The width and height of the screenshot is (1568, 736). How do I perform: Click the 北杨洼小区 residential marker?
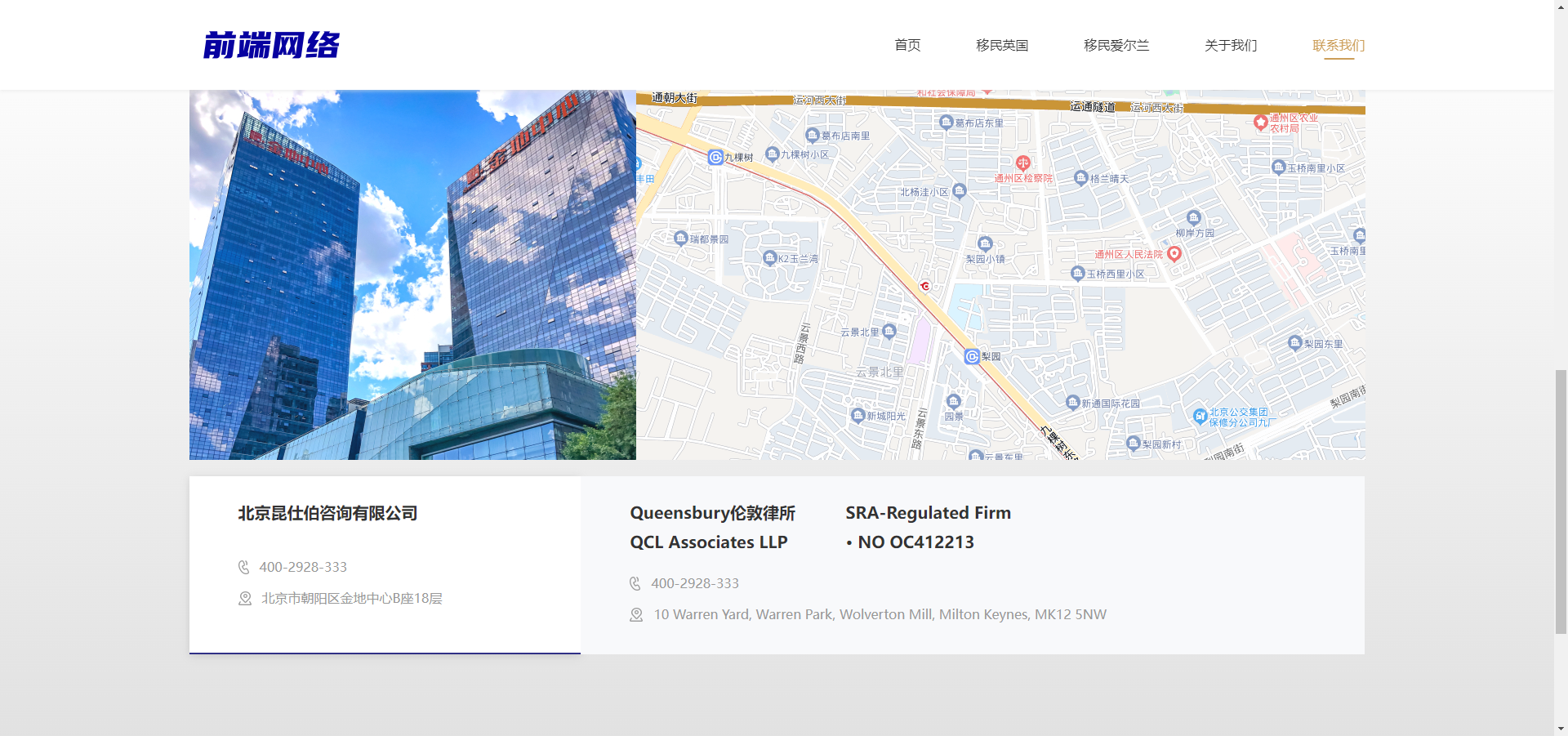pos(959,190)
